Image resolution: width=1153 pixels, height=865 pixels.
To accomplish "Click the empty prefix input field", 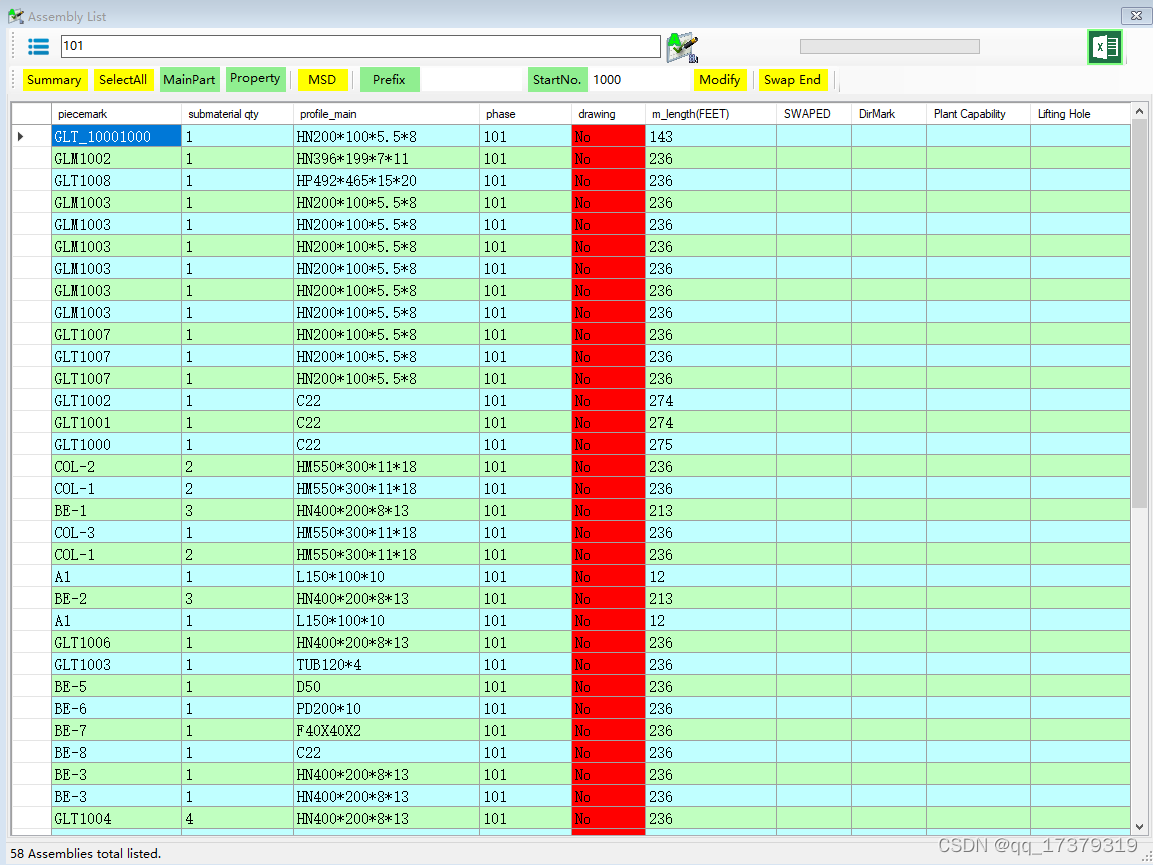I will pyautogui.click(x=473, y=79).
